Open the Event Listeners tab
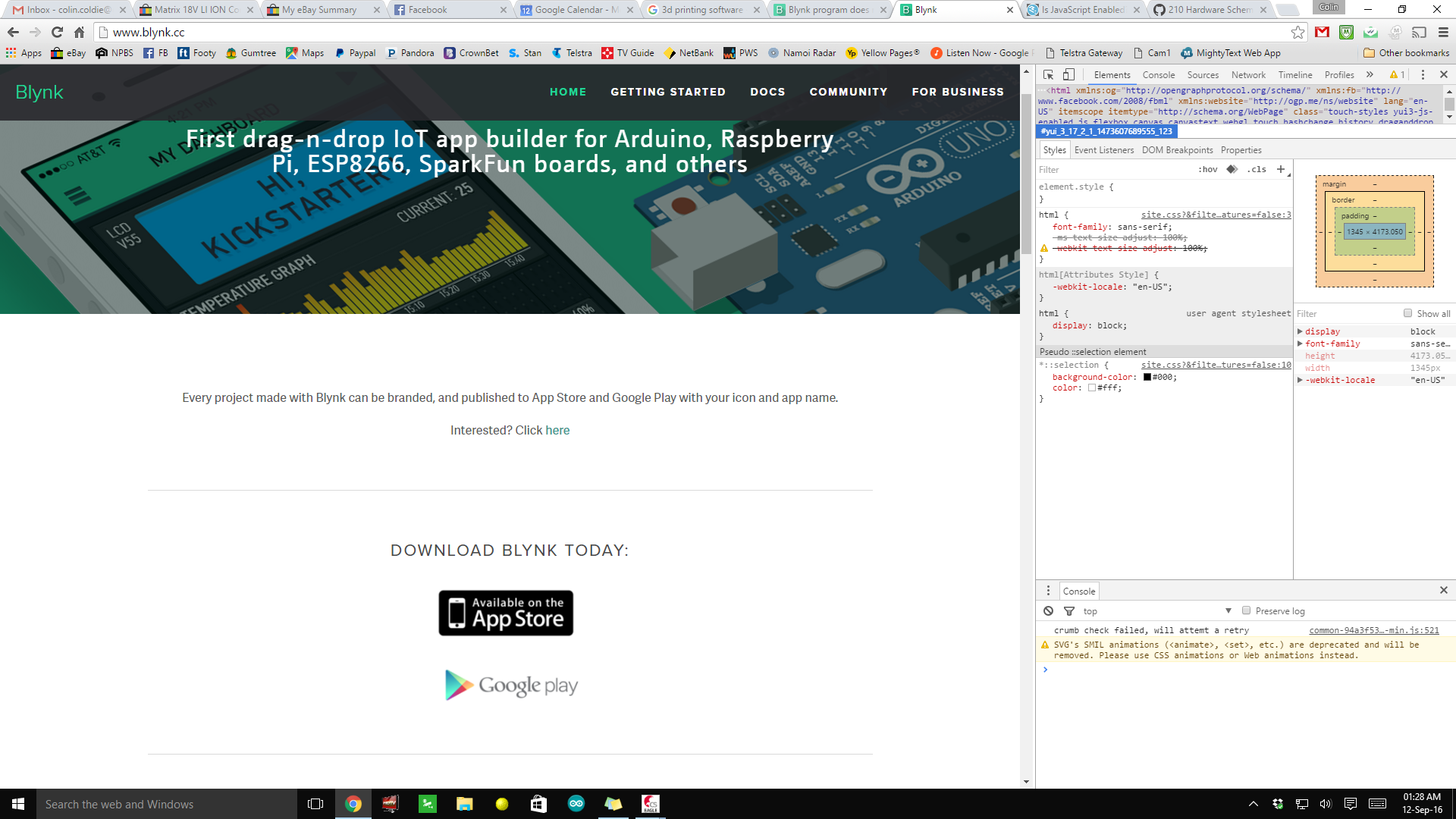The height and width of the screenshot is (819, 1456). point(1103,150)
